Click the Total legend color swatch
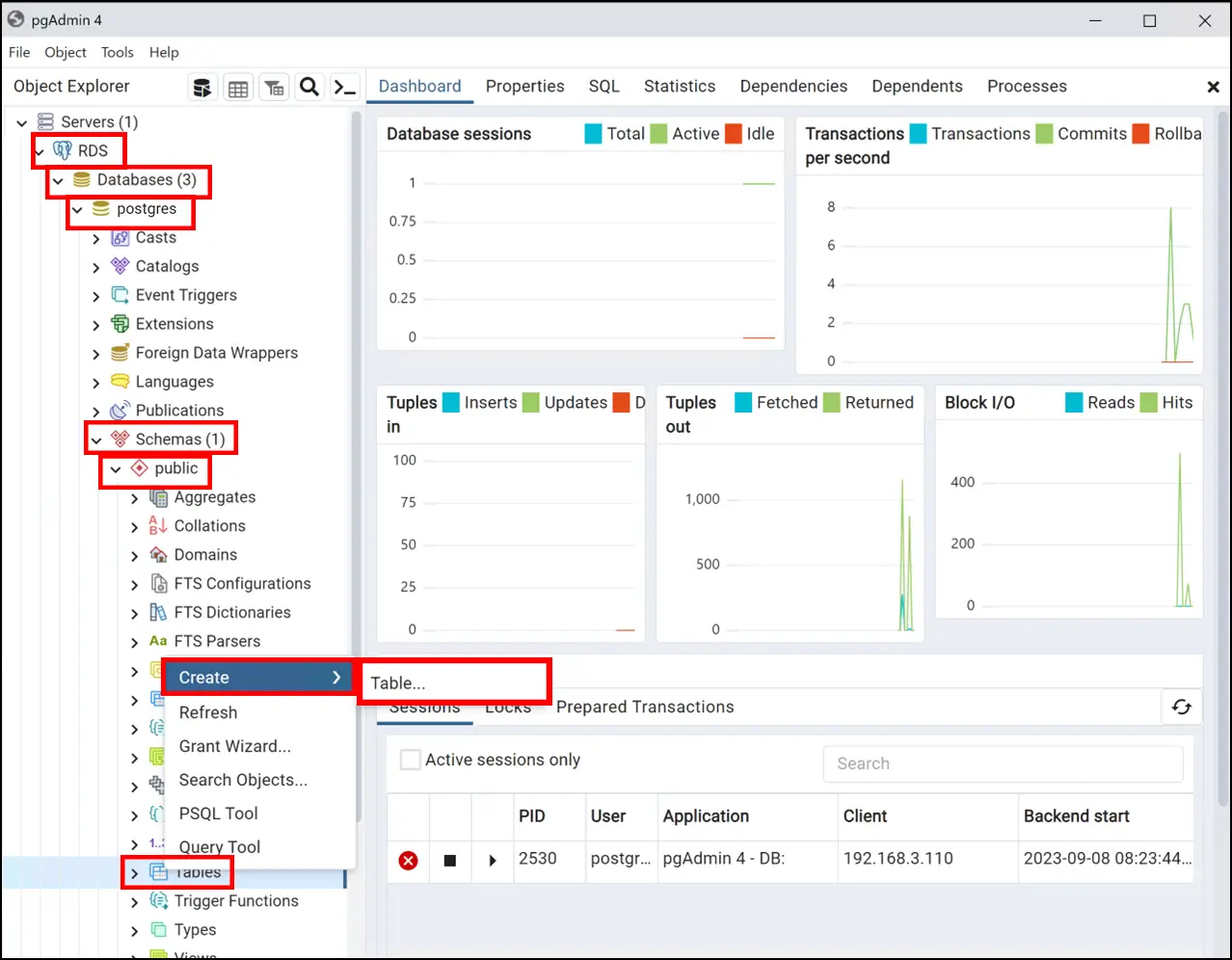Screen dimensions: 1232x960 pyautogui.click(x=593, y=133)
